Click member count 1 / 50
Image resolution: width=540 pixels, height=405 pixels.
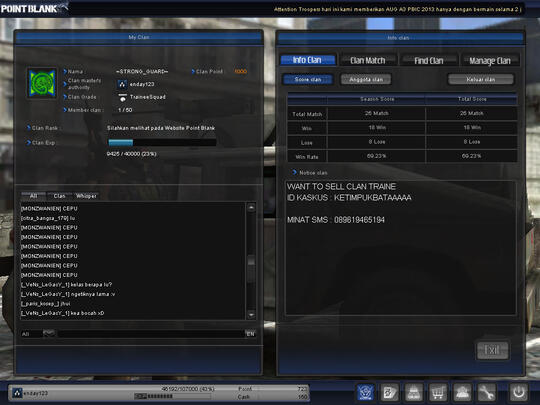click(125, 110)
